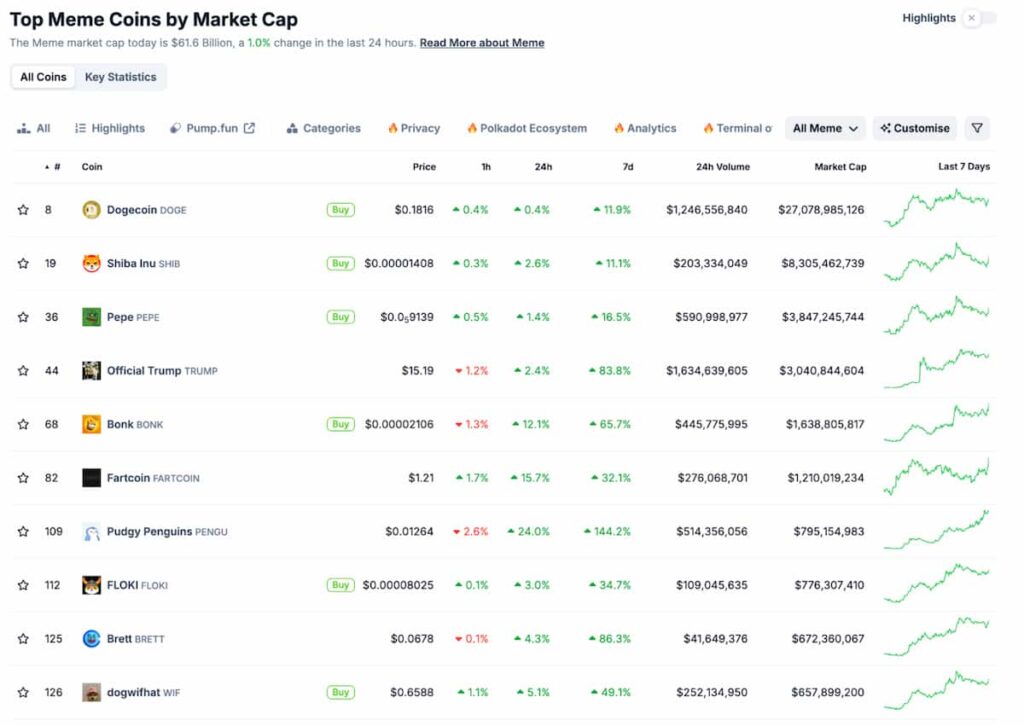The width and height of the screenshot is (1024, 726).
Task: Star Shiba Inu as a favorite
Action: [x=24, y=263]
